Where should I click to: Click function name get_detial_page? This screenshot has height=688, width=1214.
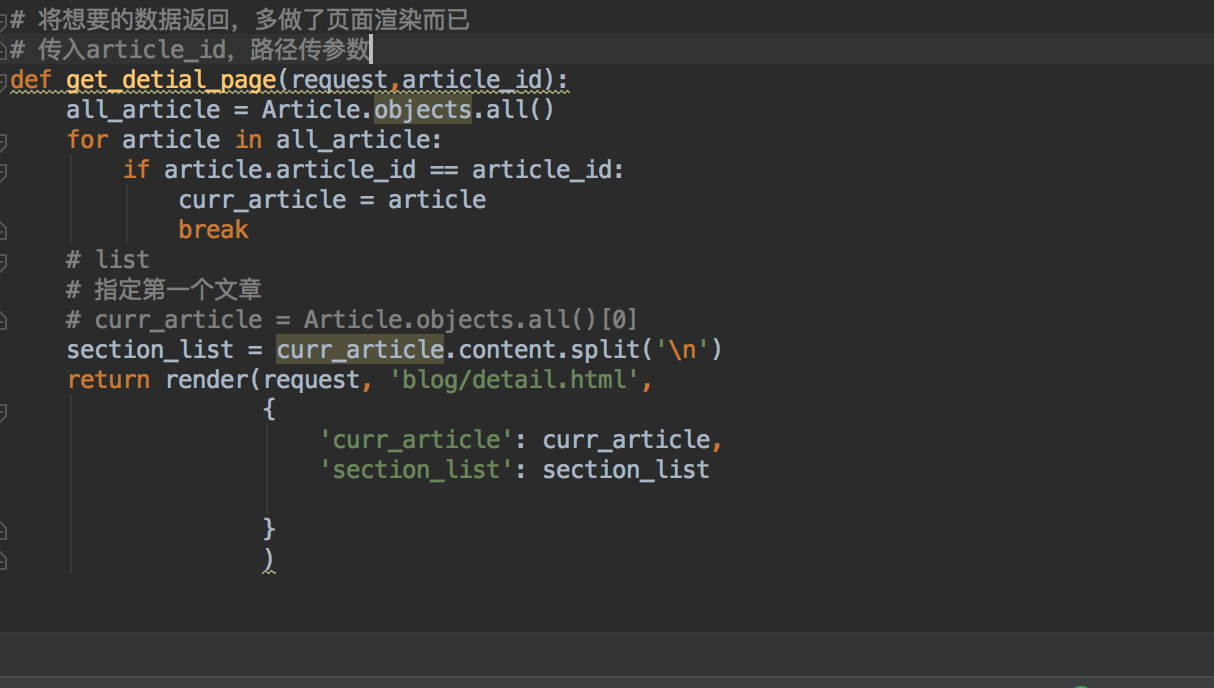coord(172,80)
